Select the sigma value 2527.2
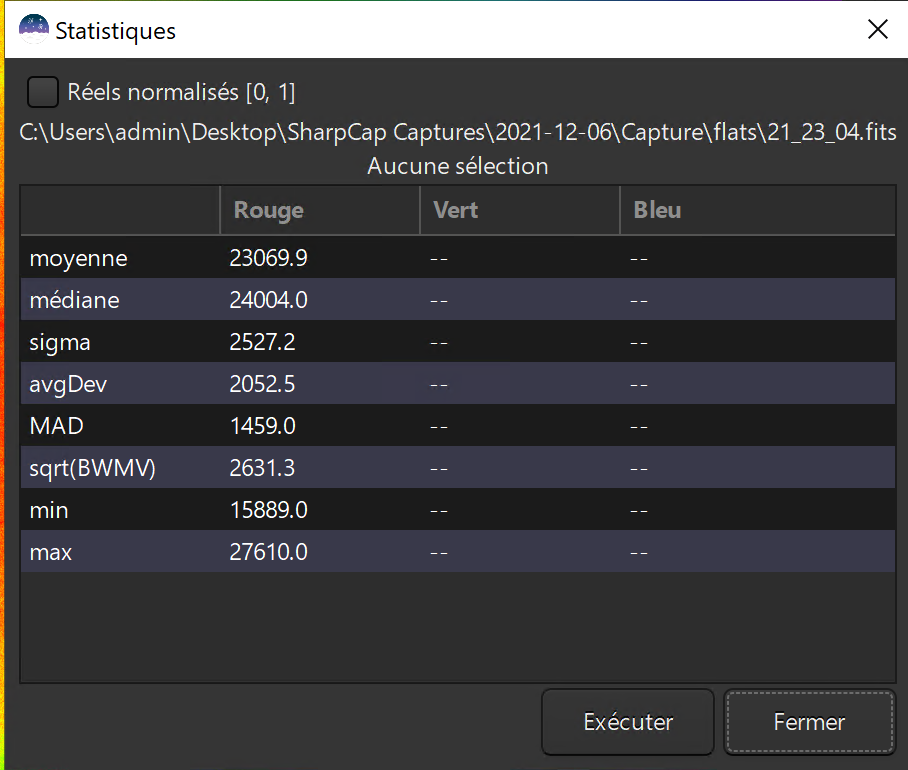The image size is (908, 770). click(x=262, y=342)
